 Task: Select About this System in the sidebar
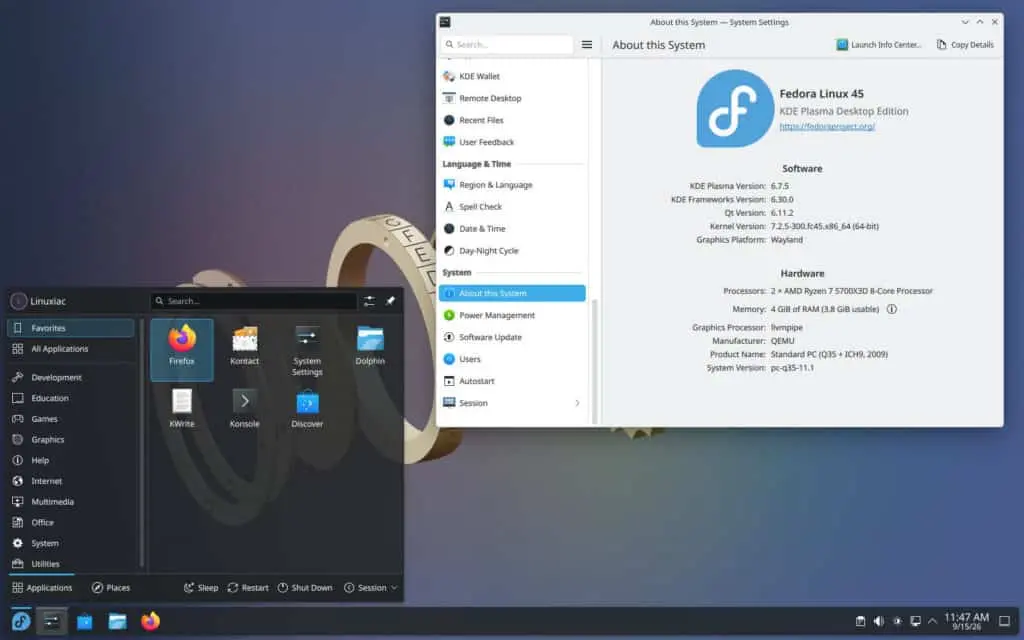[x=512, y=293]
